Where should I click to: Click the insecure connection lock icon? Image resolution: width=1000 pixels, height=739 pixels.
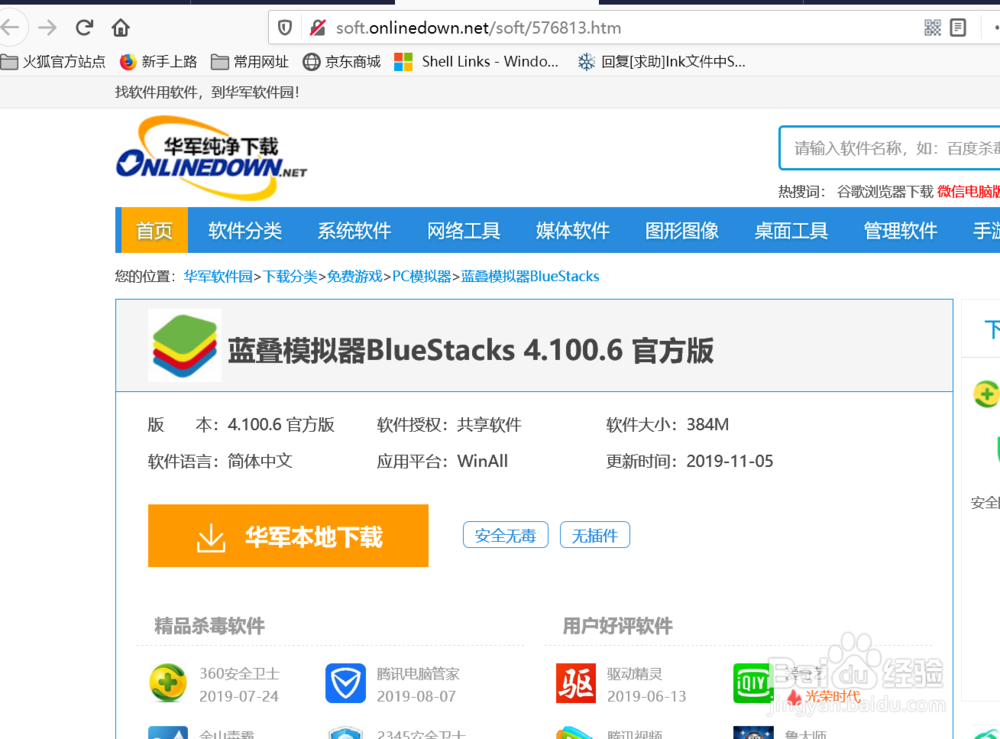(317, 27)
